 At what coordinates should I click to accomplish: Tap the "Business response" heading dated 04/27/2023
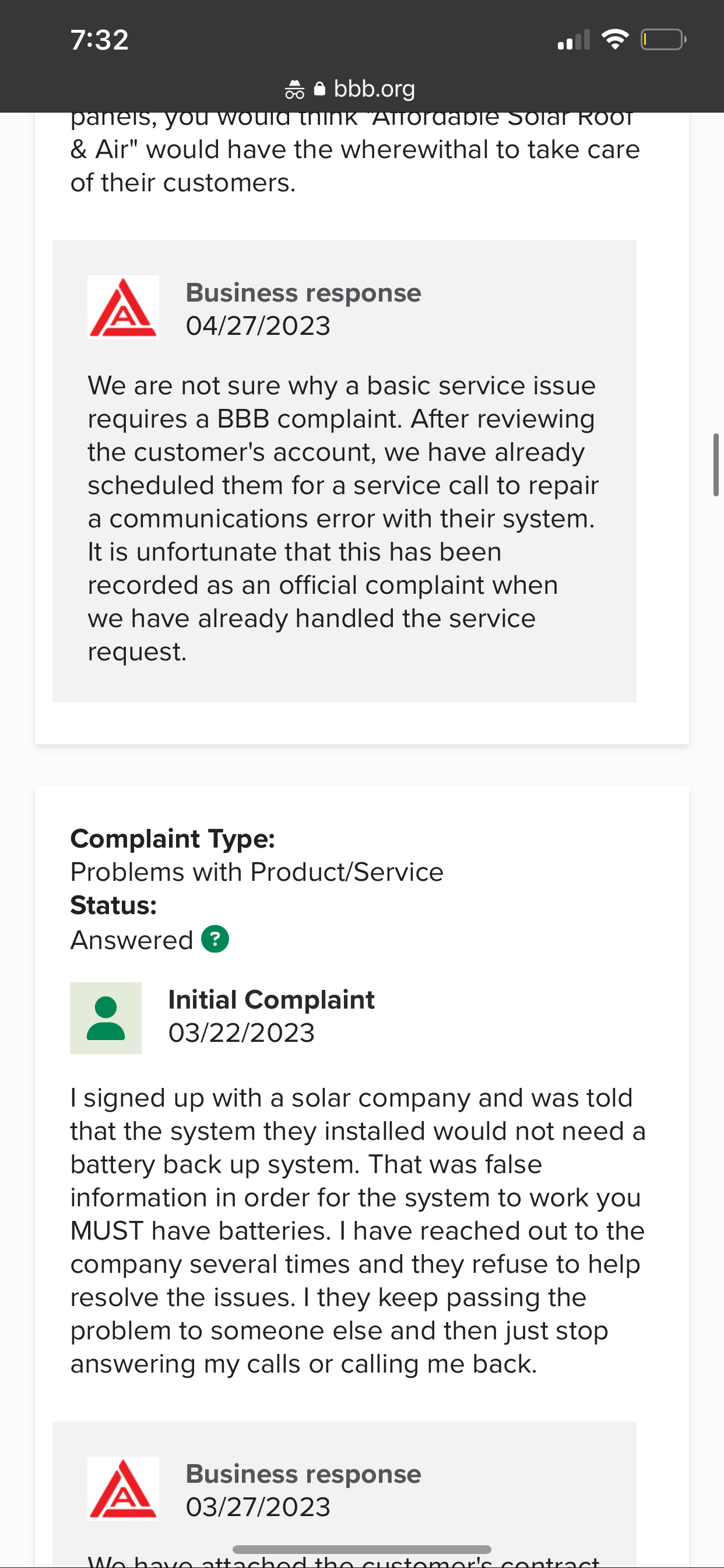pos(303,293)
